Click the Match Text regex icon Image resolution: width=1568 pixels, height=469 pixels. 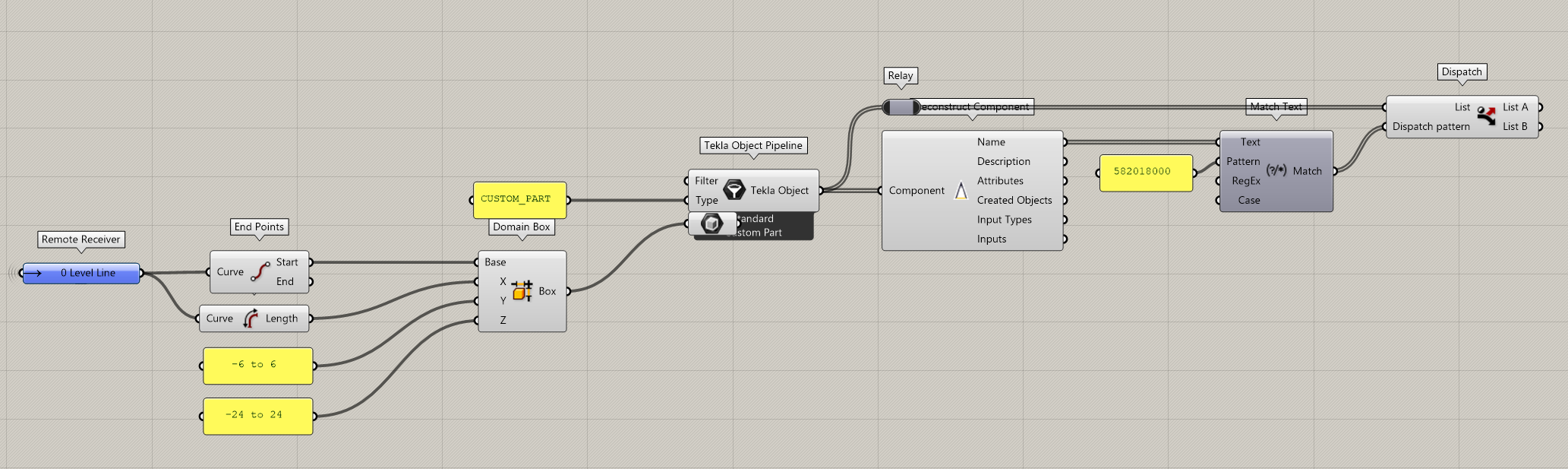click(x=1276, y=171)
